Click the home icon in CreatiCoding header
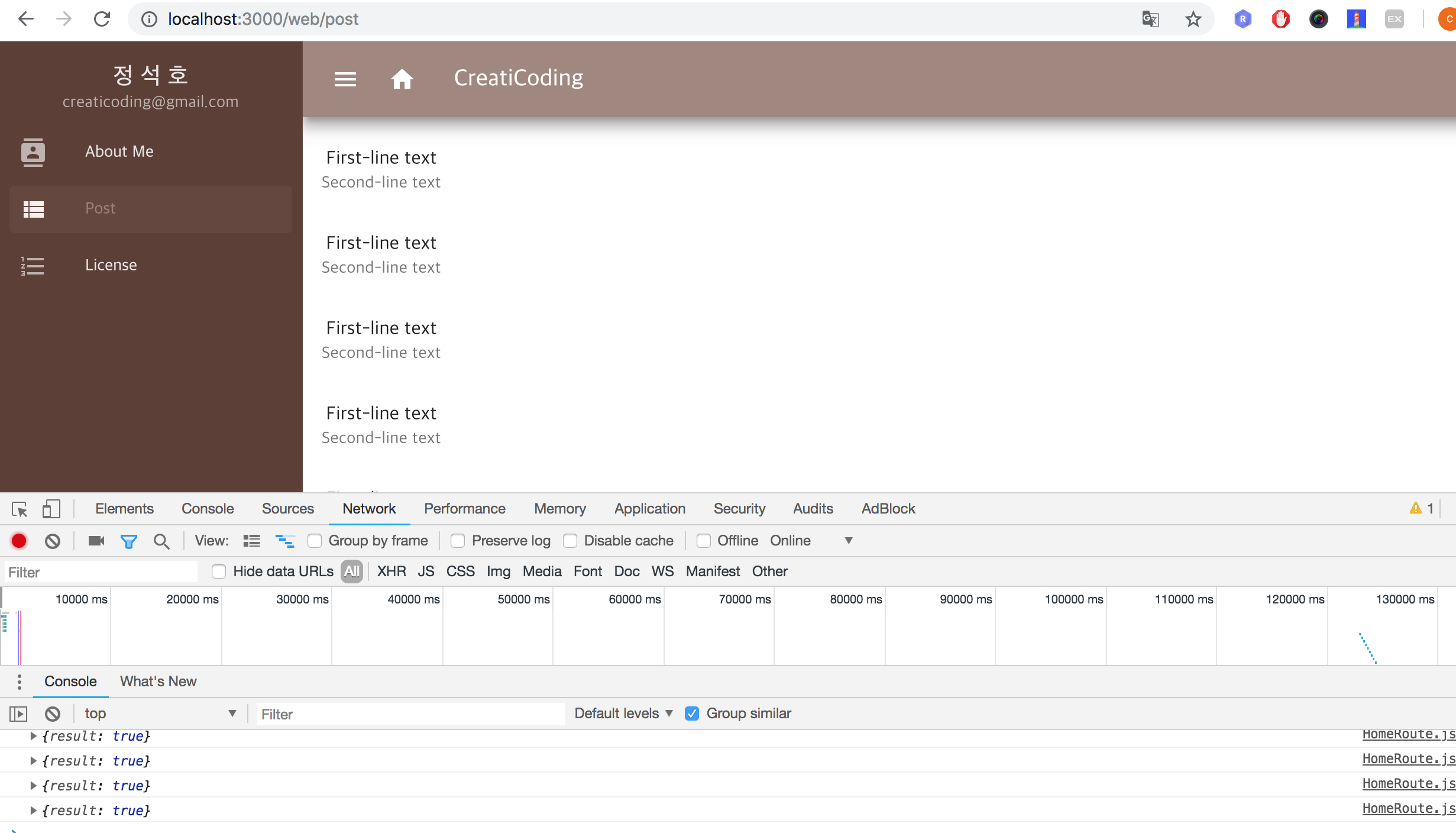1456x833 pixels. [402, 79]
